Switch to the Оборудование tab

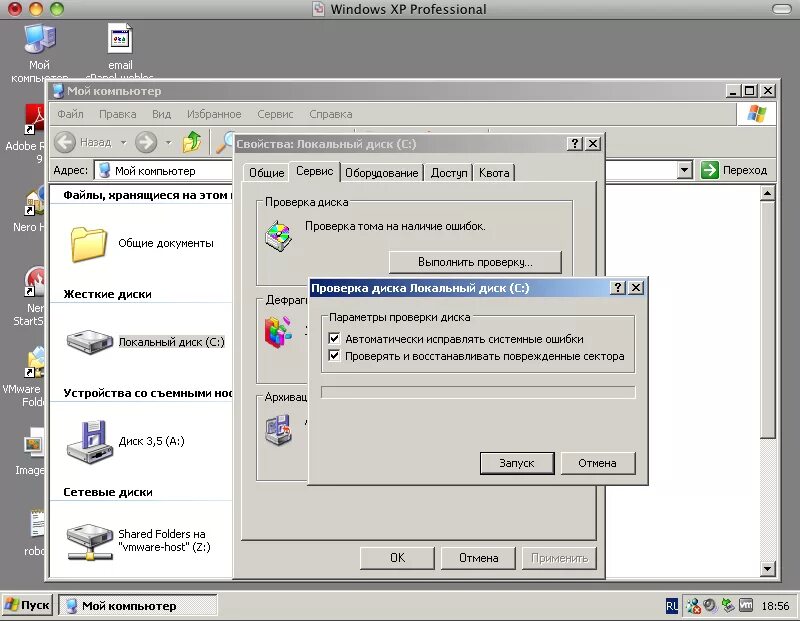tap(382, 173)
